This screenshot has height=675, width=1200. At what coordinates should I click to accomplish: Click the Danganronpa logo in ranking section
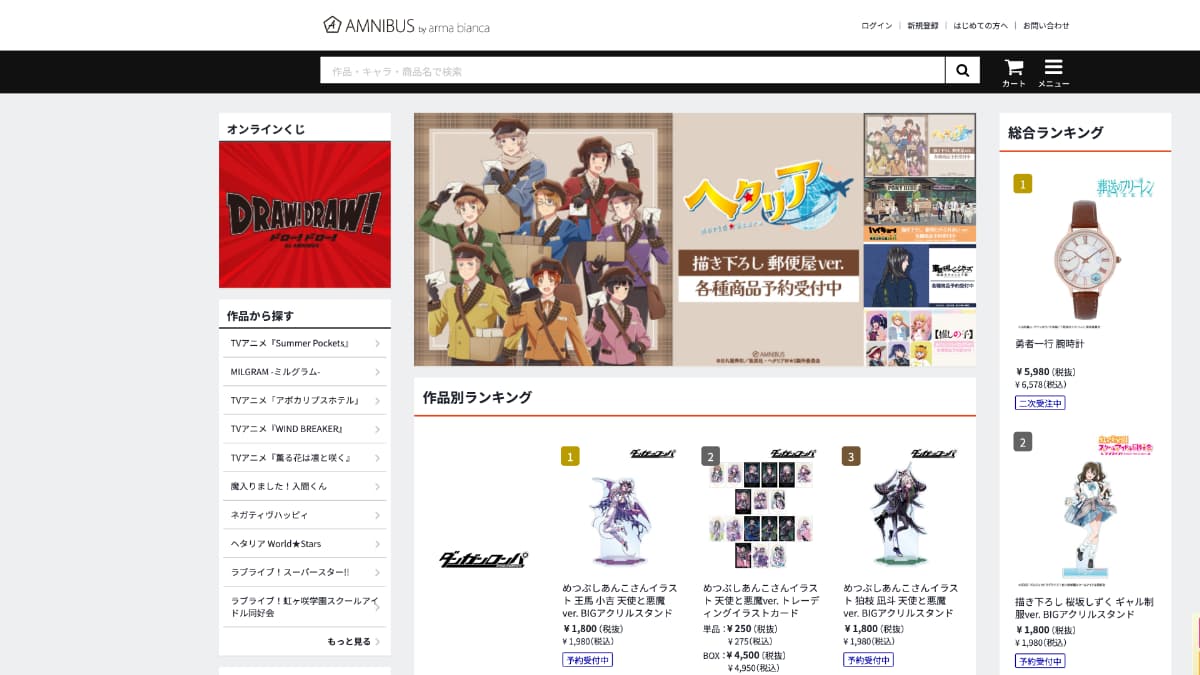coord(483,559)
